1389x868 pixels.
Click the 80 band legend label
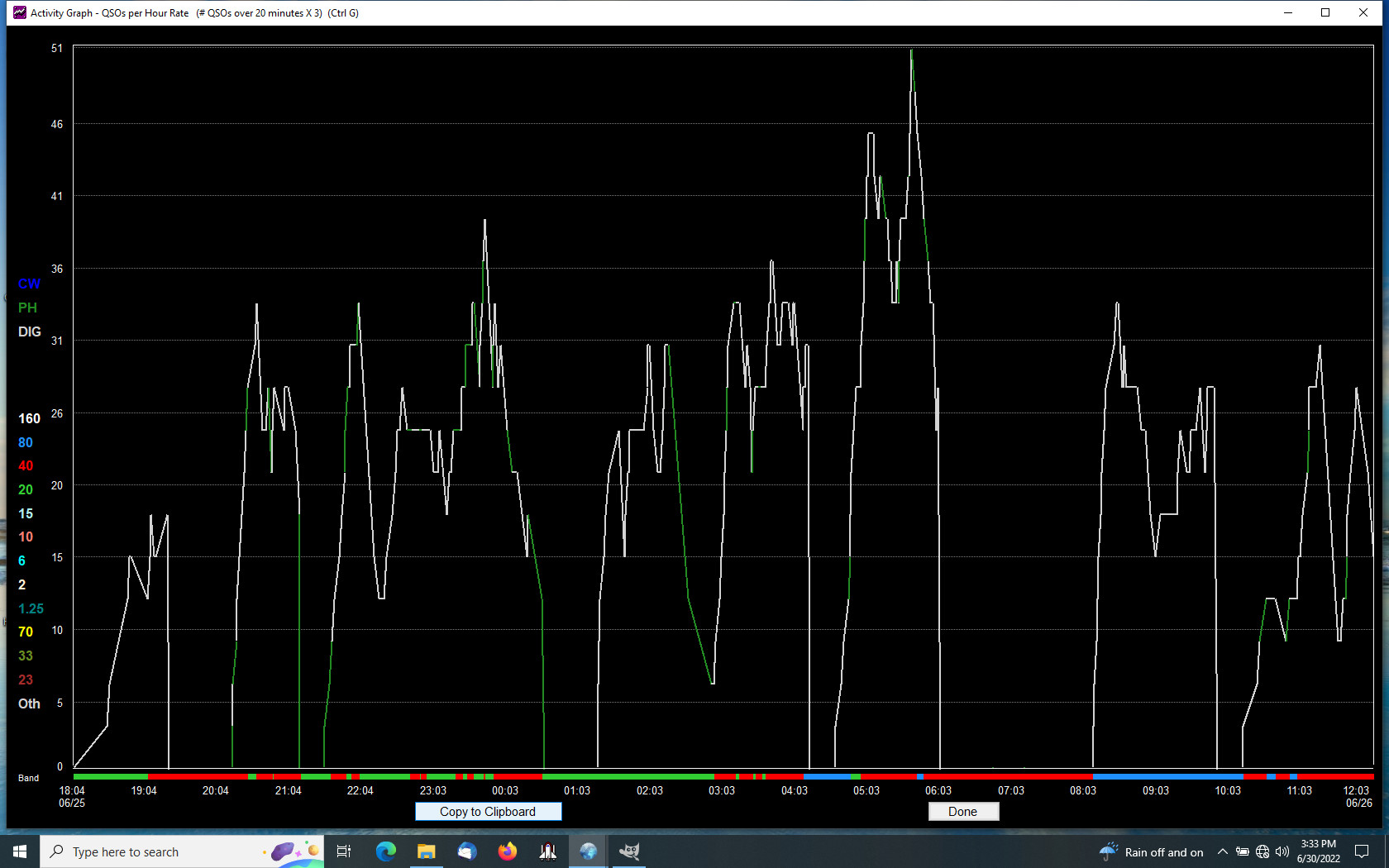26,443
